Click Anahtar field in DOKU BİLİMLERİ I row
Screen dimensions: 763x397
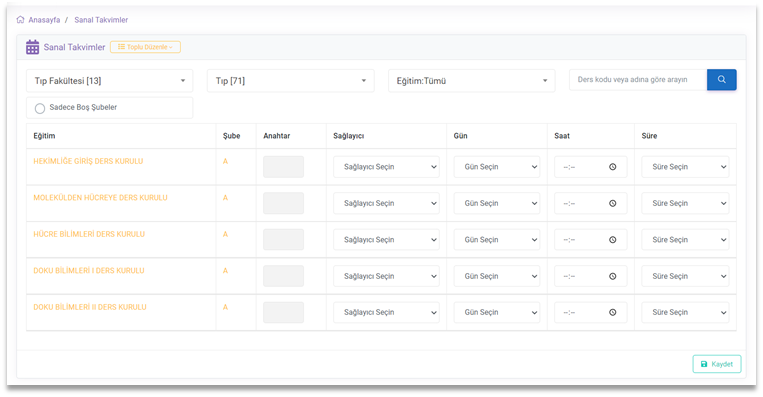[283, 276]
